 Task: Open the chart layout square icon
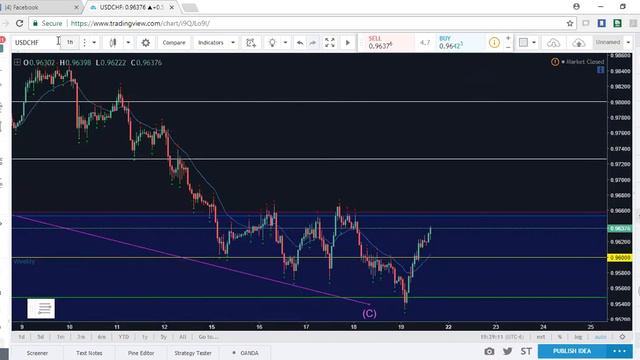click(x=523, y=42)
